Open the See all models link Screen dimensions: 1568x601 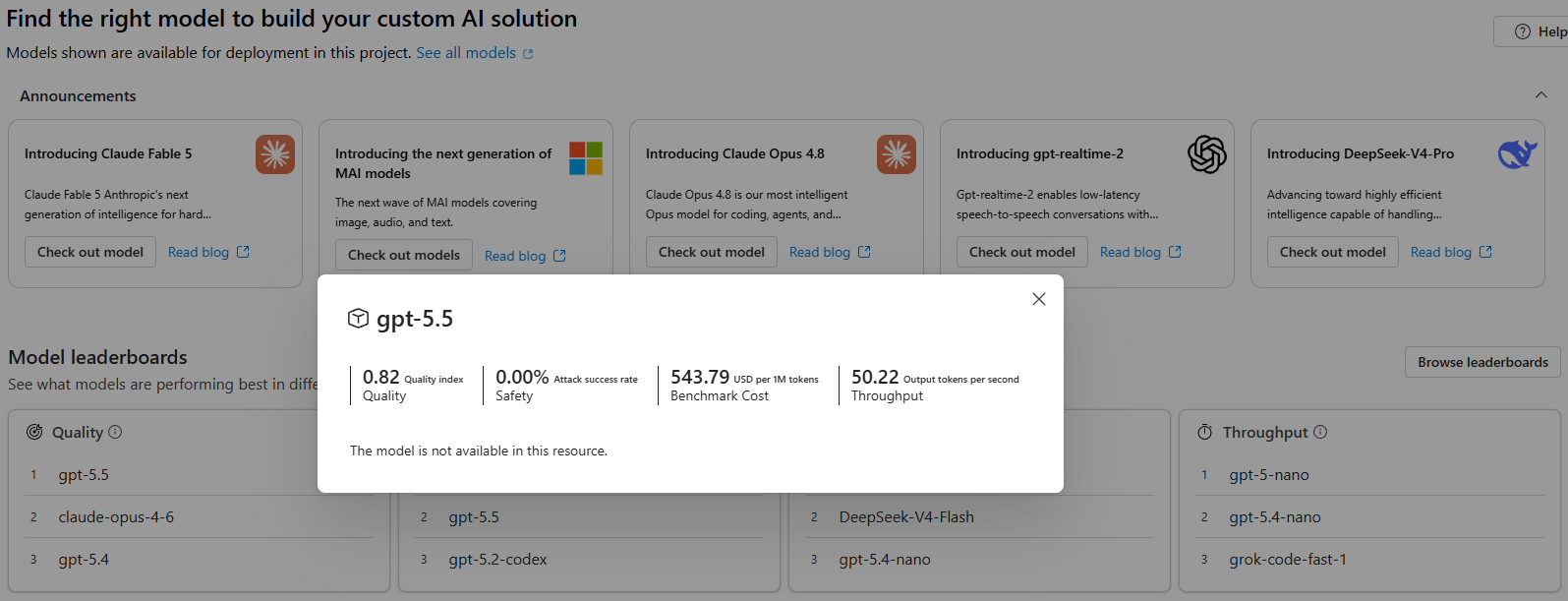[x=466, y=53]
